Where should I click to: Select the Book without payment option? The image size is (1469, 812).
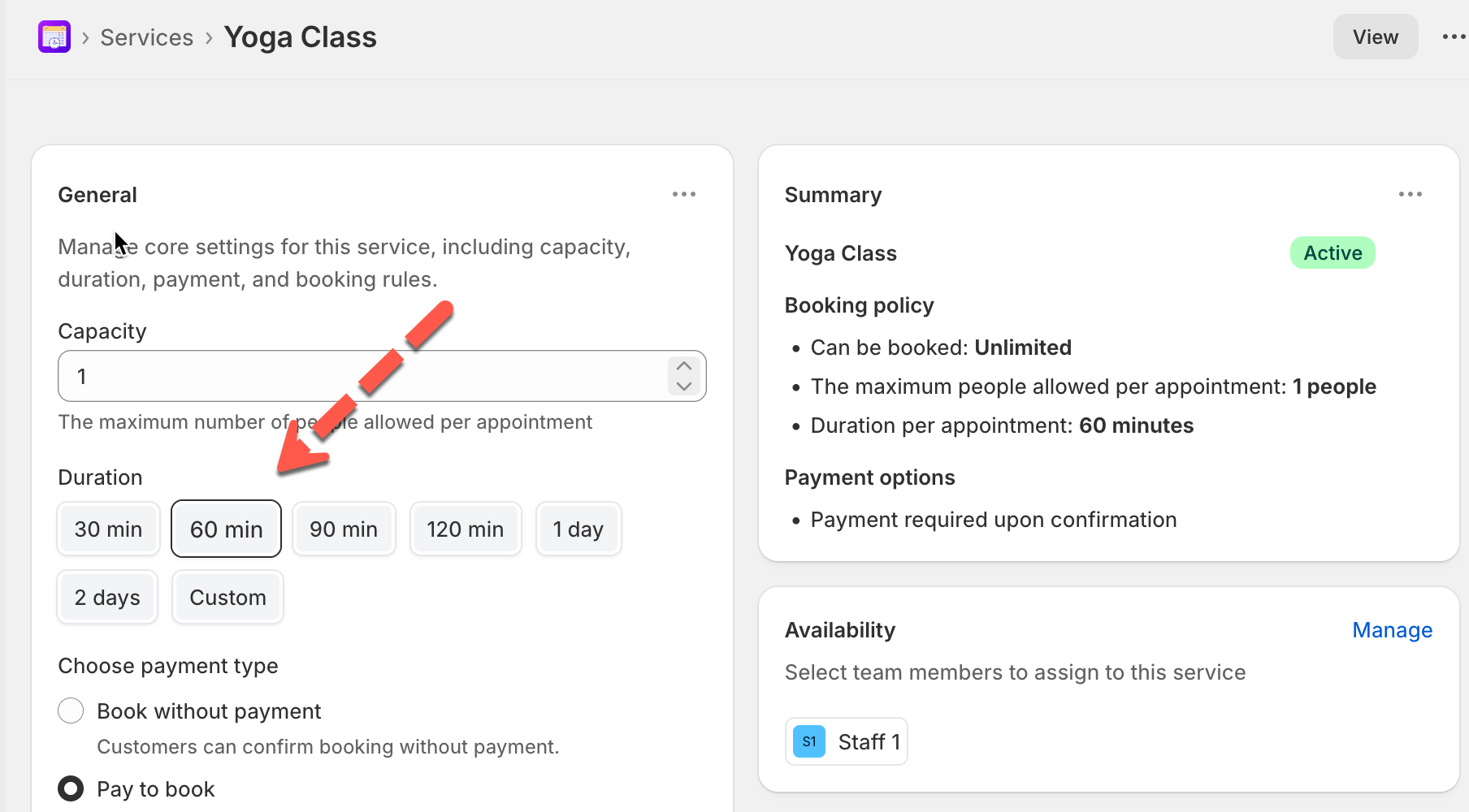pyautogui.click(x=71, y=710)
